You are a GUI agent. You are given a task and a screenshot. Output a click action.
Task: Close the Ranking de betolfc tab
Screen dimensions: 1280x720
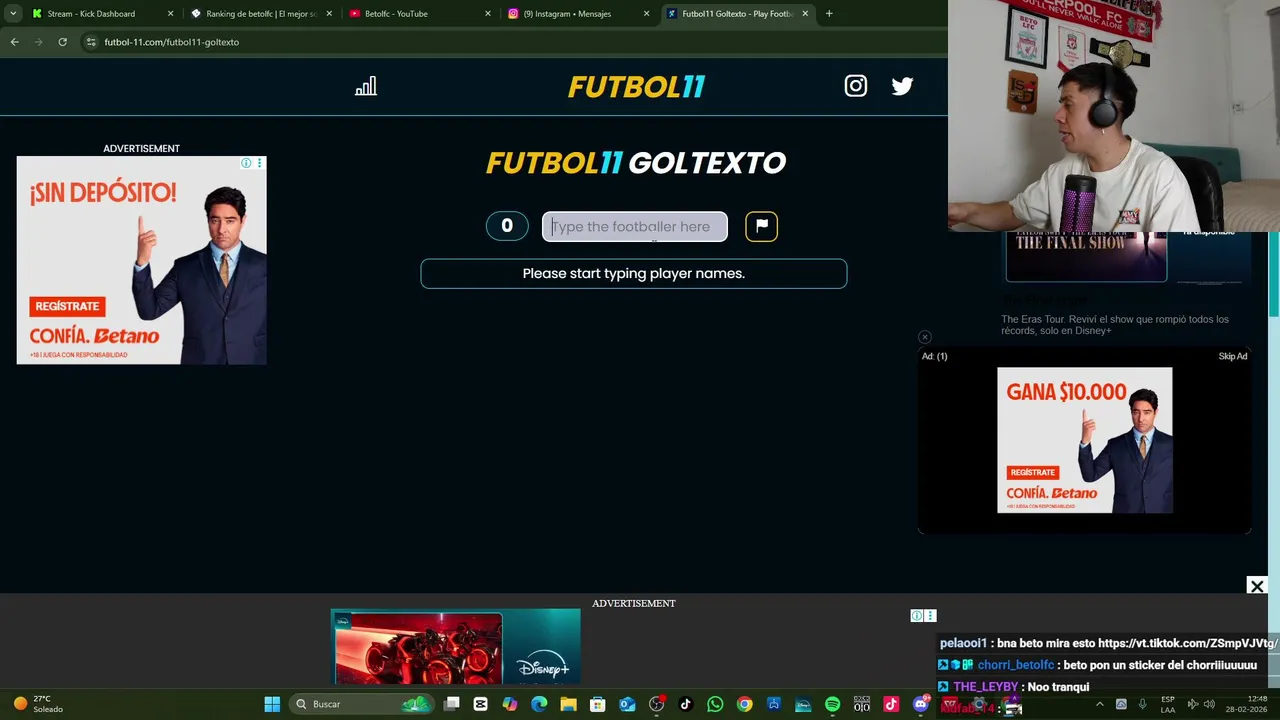tap(329, 14)
